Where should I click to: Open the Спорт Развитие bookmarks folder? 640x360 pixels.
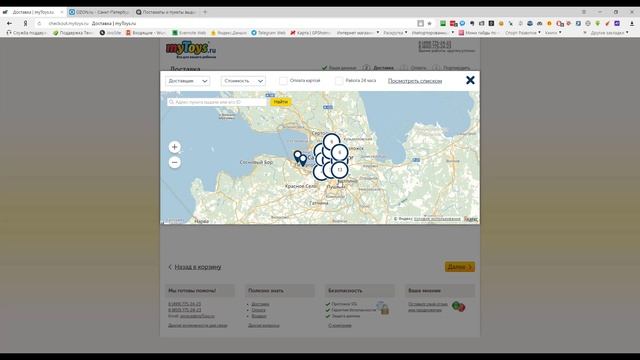(x=523, y=33)
